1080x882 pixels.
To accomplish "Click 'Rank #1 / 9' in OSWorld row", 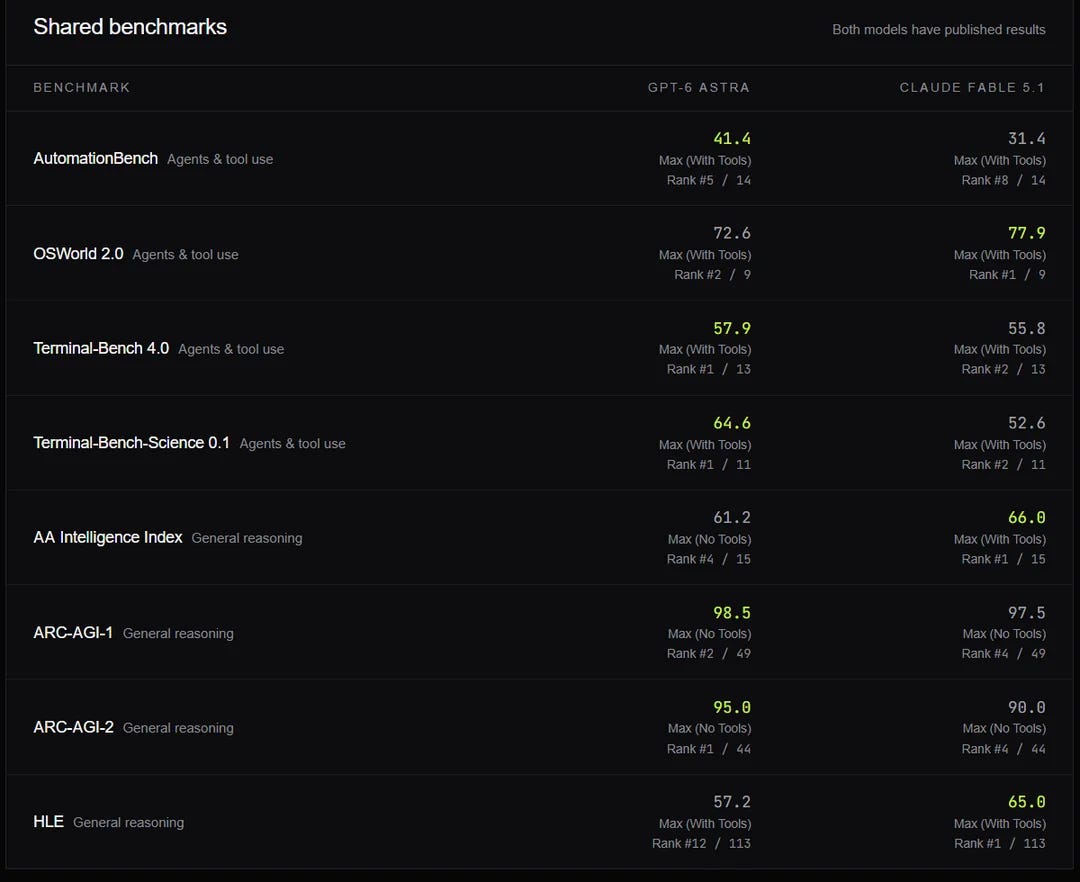I will [x=1007, y=275].
